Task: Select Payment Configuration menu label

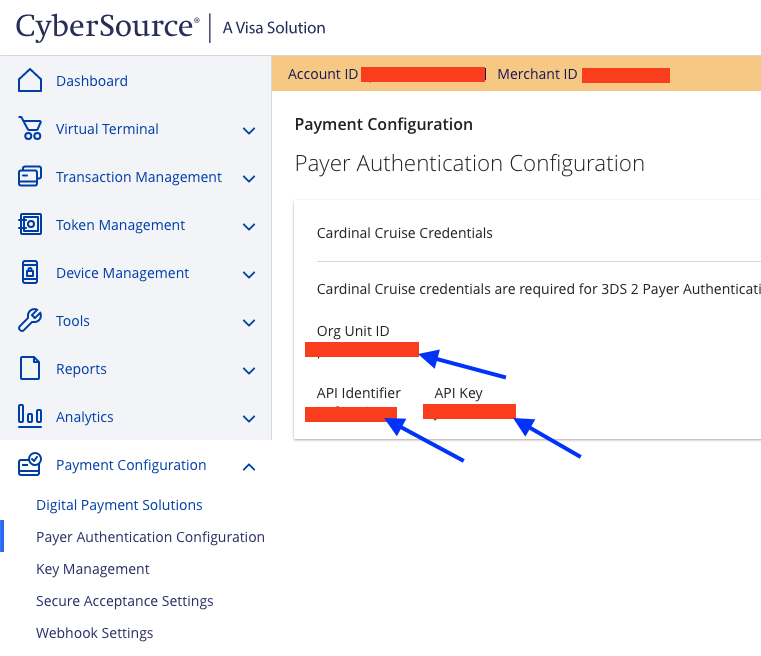Action: point(131,465)
